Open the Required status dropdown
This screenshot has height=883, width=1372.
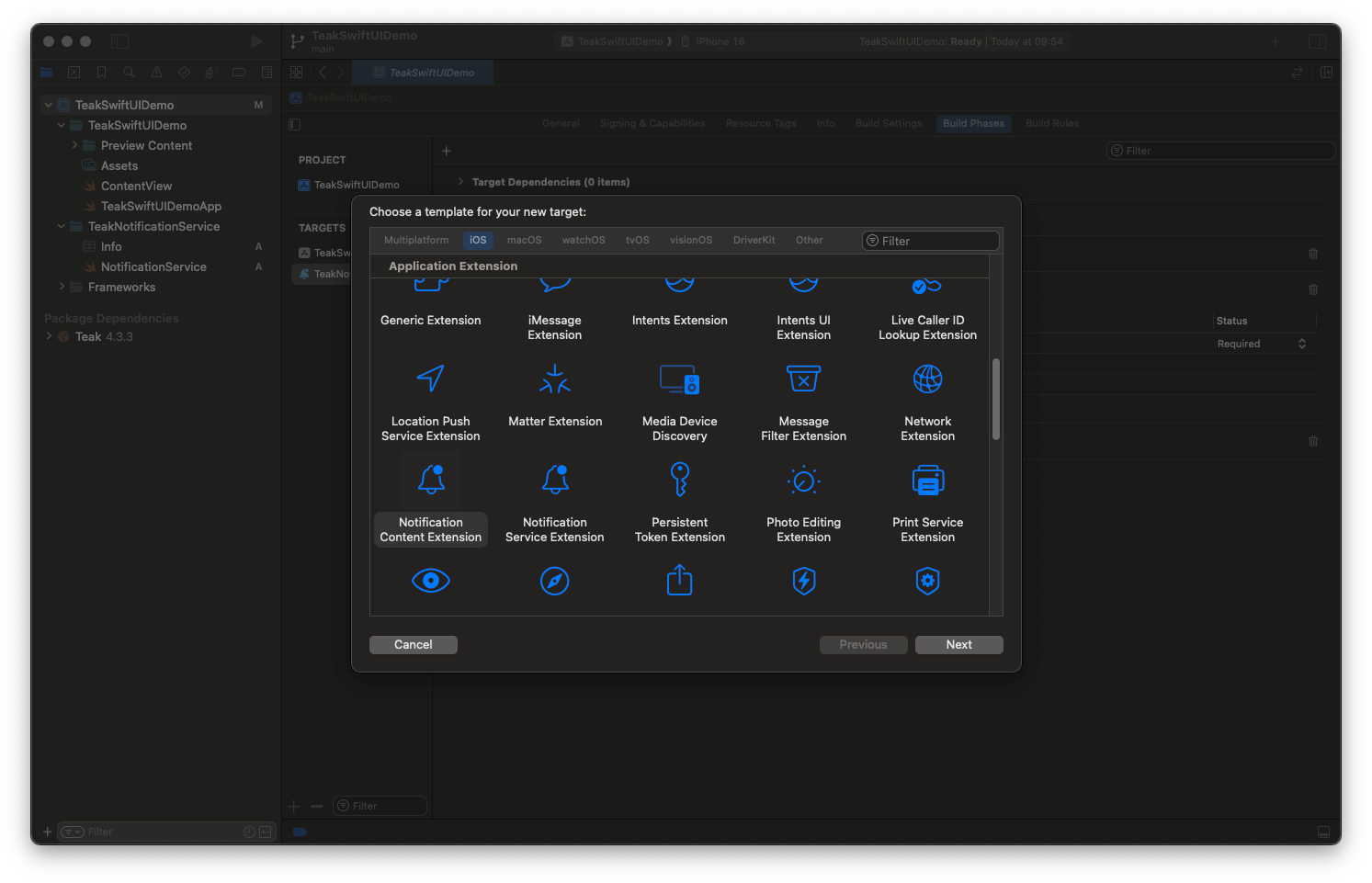coord(1263,344)
